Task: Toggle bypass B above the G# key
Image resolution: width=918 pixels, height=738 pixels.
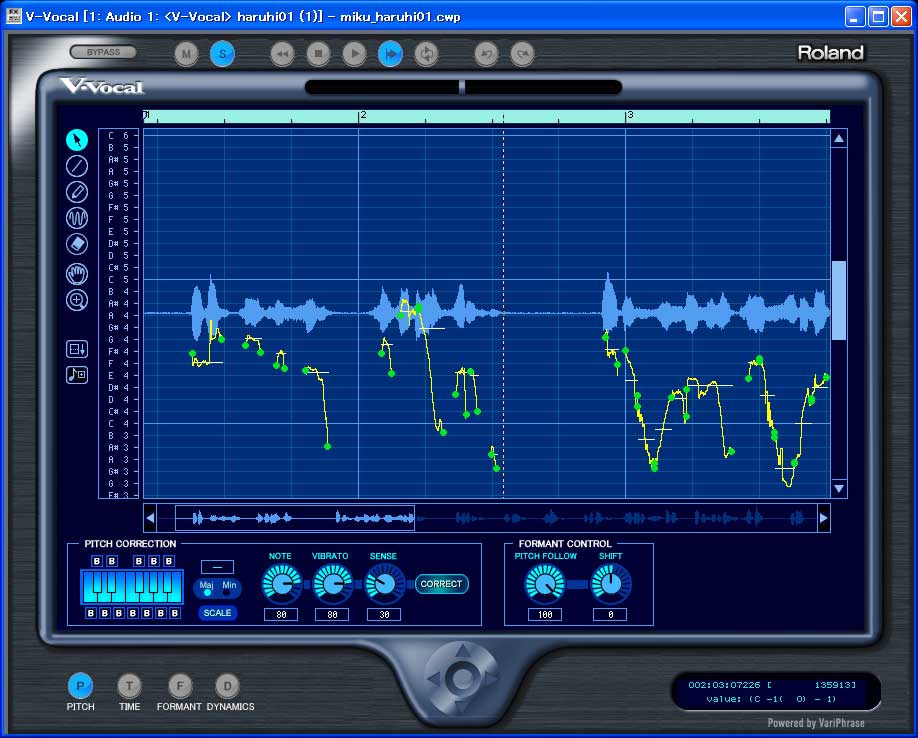Action: (154, 561)
